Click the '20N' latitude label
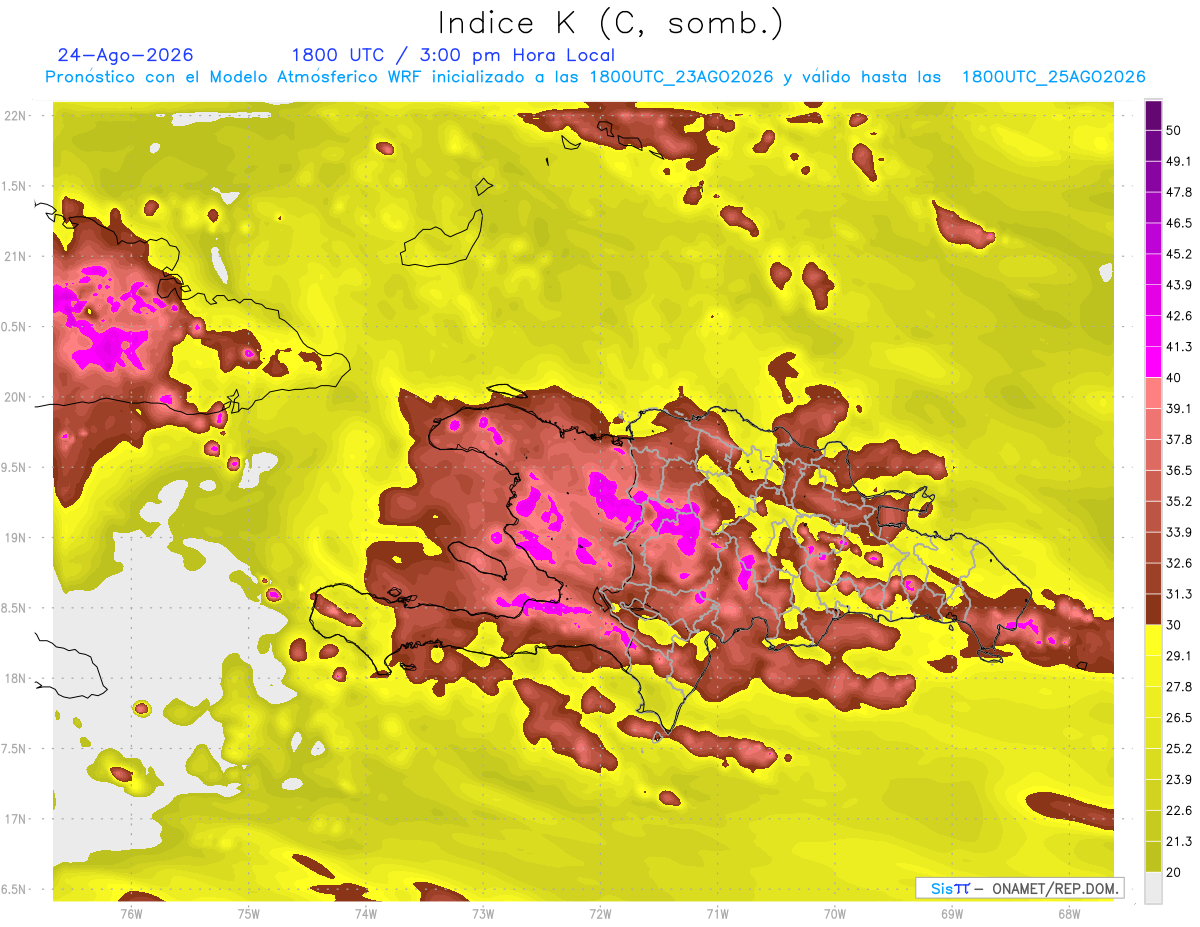Viewport: 1200px width, 927px height. (15, 397)
